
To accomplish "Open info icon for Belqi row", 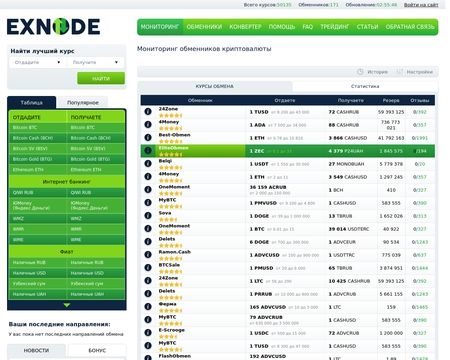I will point(148,164).
